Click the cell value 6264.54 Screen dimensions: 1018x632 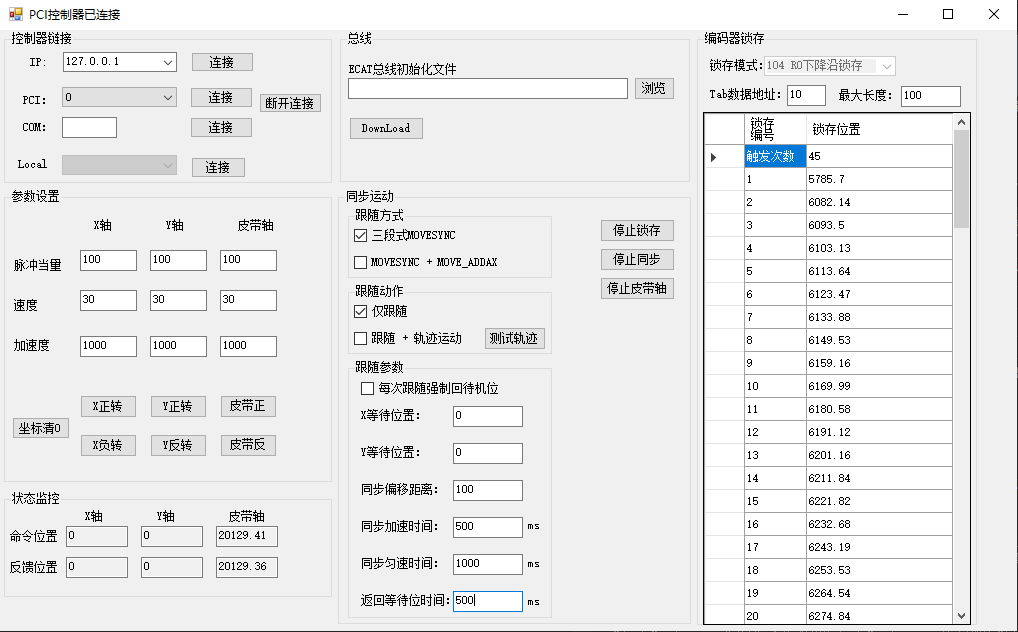880,593
